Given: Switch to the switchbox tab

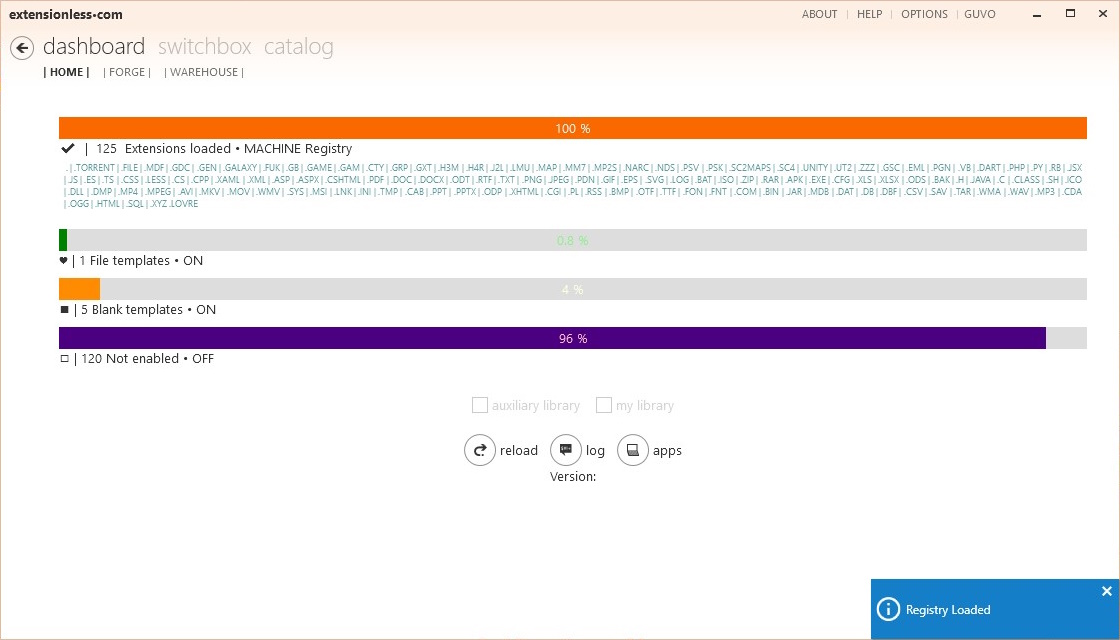Looking at the screenshot, I should 204,46.
